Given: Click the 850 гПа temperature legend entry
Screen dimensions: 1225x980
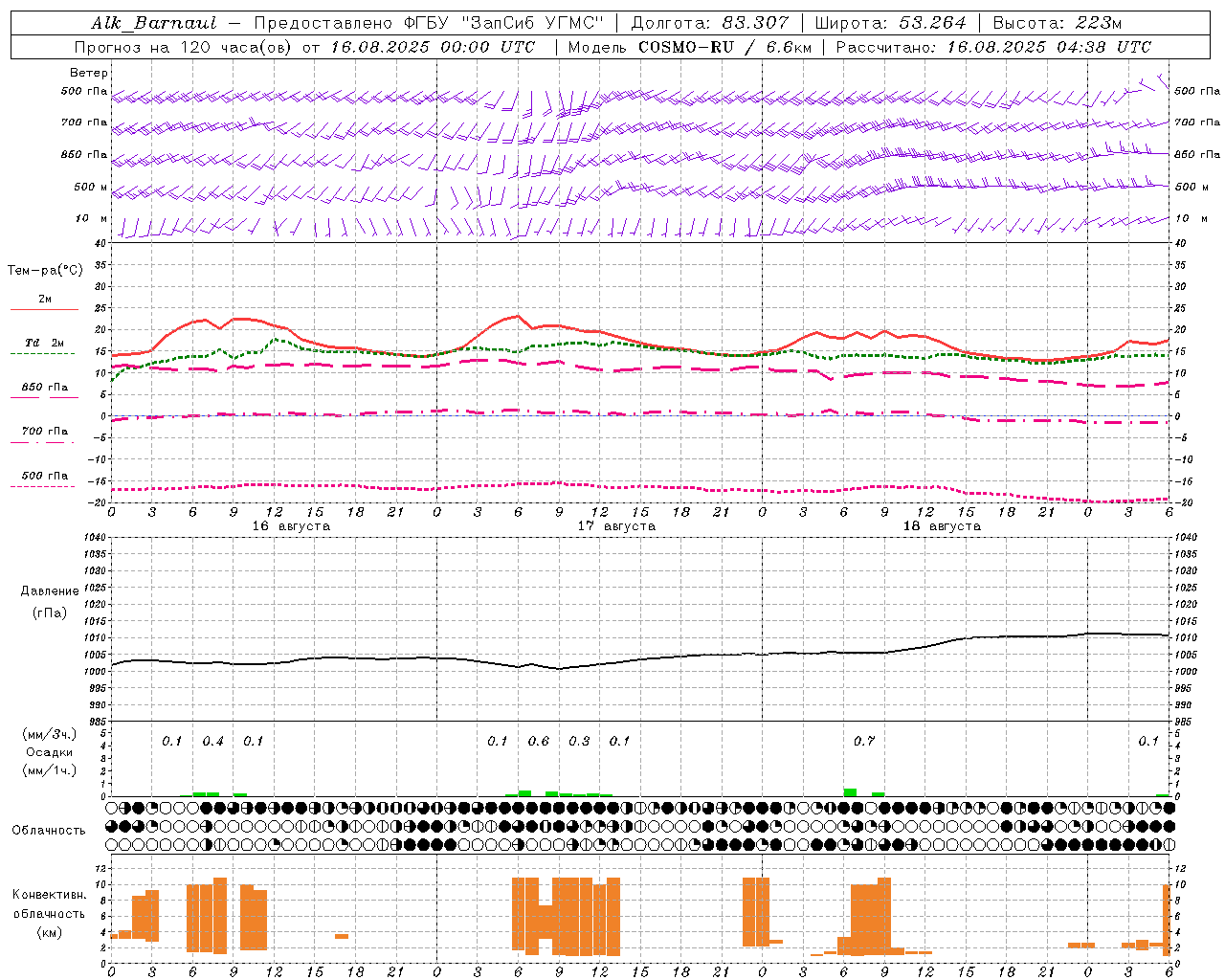Looking at the screenshot, I should point(45,388).
